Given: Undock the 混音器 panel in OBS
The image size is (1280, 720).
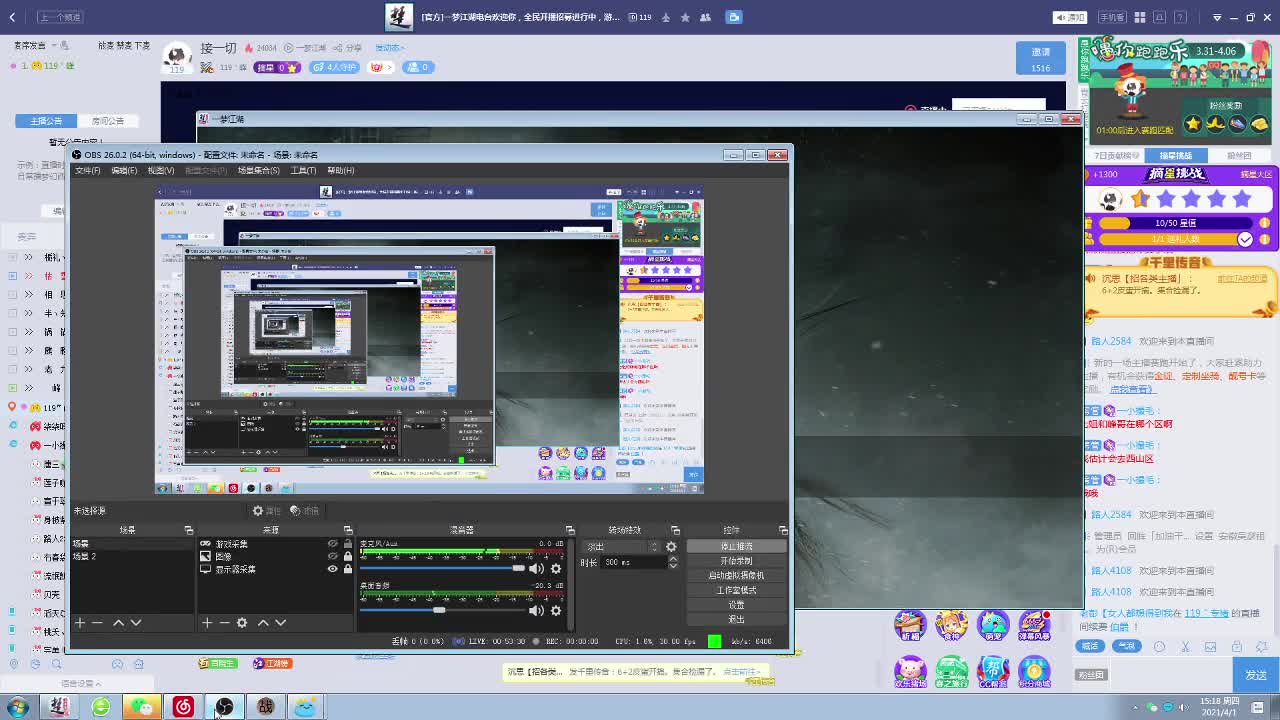Looking at the screenshot, I should pyautogui.click(x=570, y=530).
